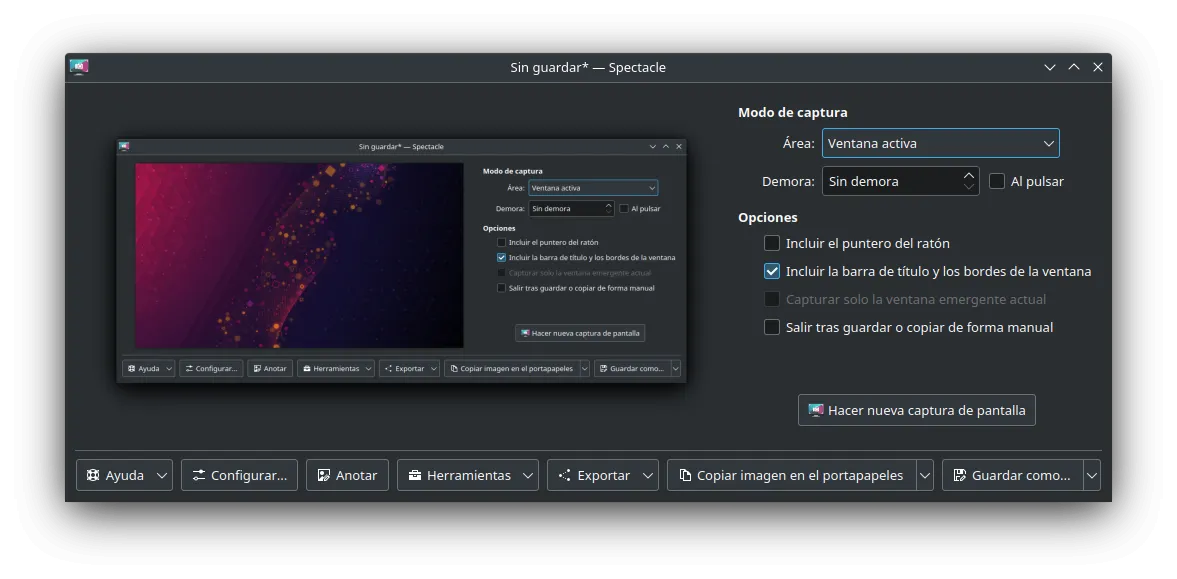Open the Exportar dropdown arrow

tap(647, 474)
